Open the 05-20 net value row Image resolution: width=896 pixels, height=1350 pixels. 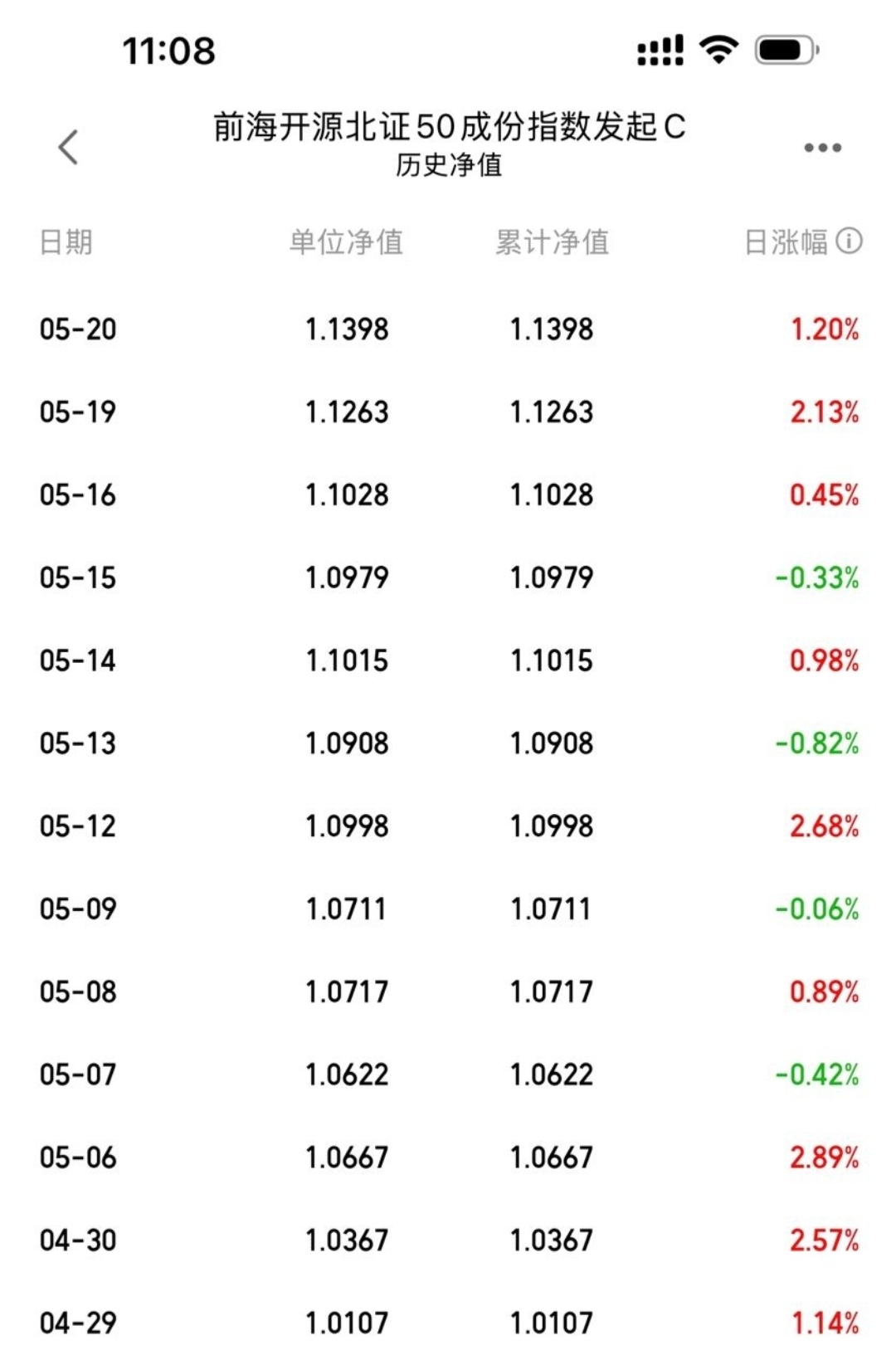click(448, 329)
